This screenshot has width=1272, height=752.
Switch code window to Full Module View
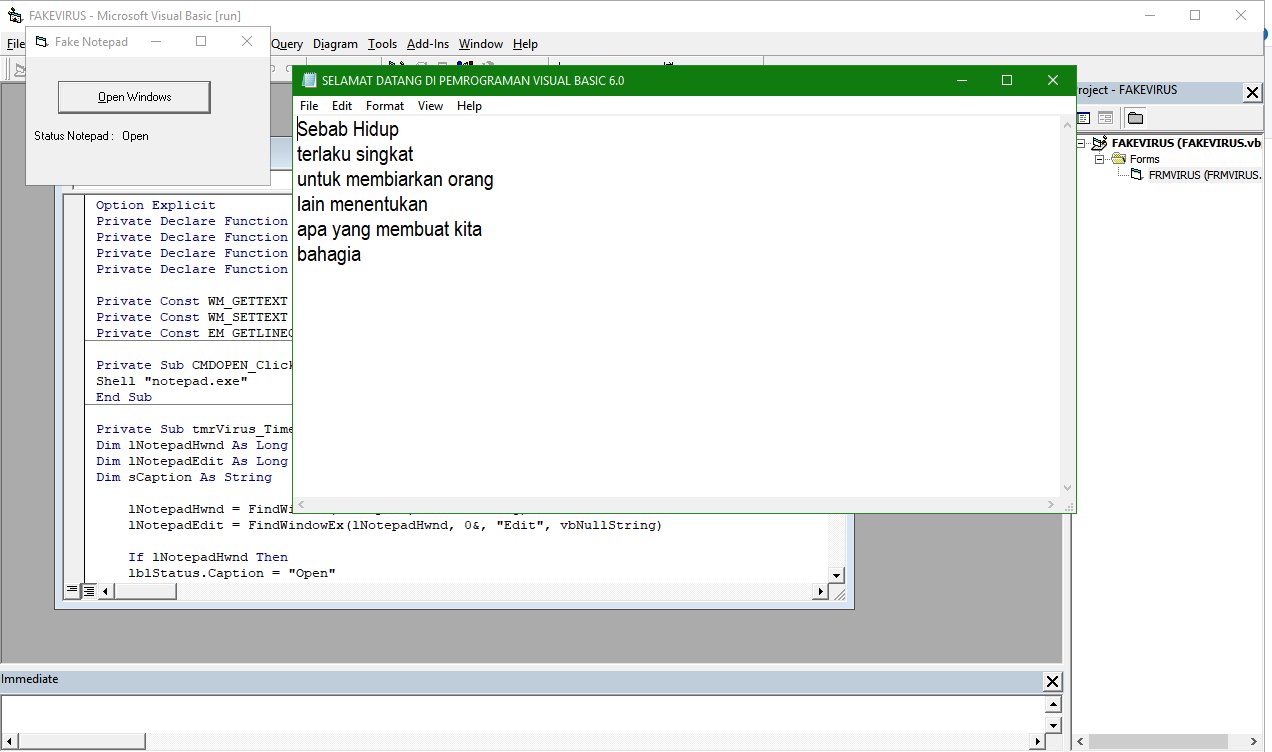click(x=88, y=591)
